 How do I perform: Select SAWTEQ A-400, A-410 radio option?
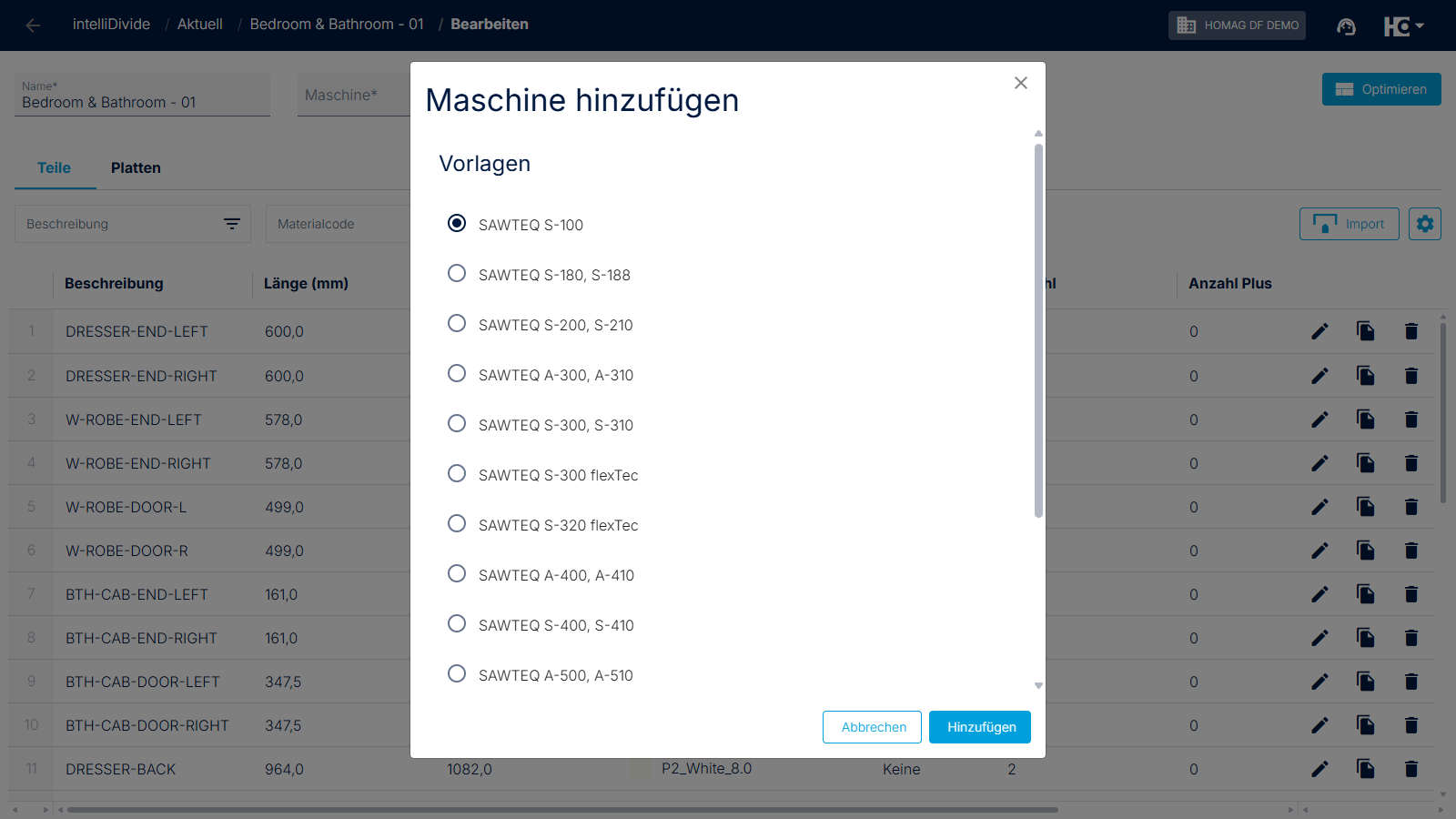457,574
